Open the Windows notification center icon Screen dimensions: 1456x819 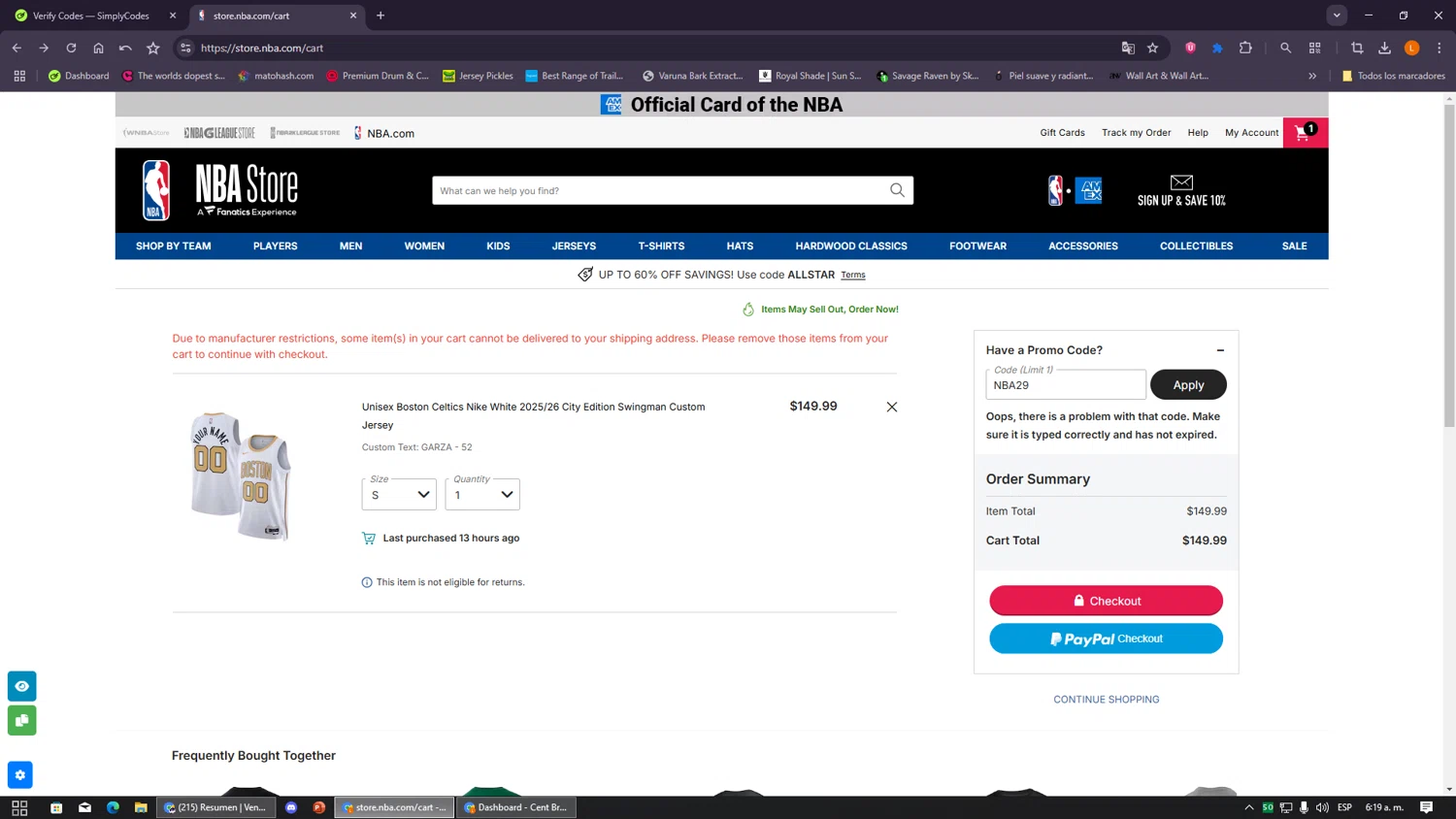[1426, 807]
